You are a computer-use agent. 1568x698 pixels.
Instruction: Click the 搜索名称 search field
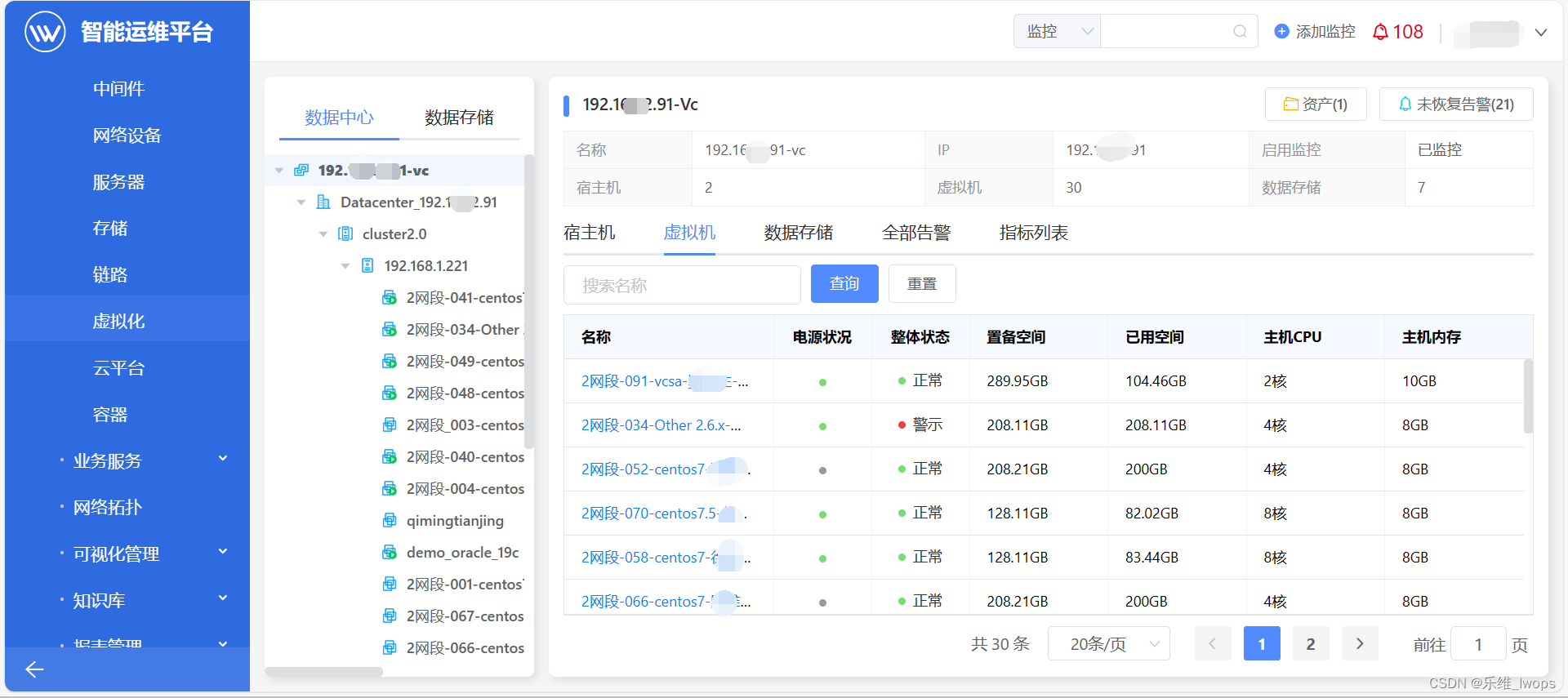682,285
